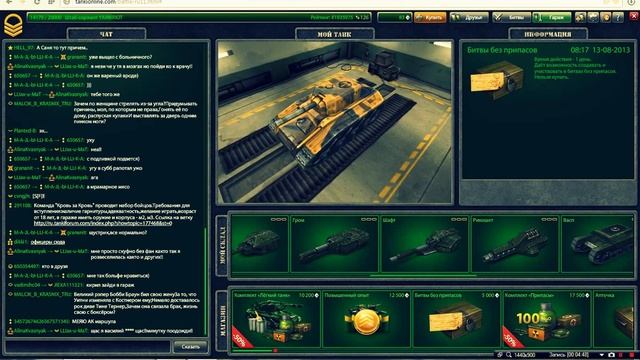Click chat nickname 655354497
This screenshot has height=360, width=640.
point(27,267)
